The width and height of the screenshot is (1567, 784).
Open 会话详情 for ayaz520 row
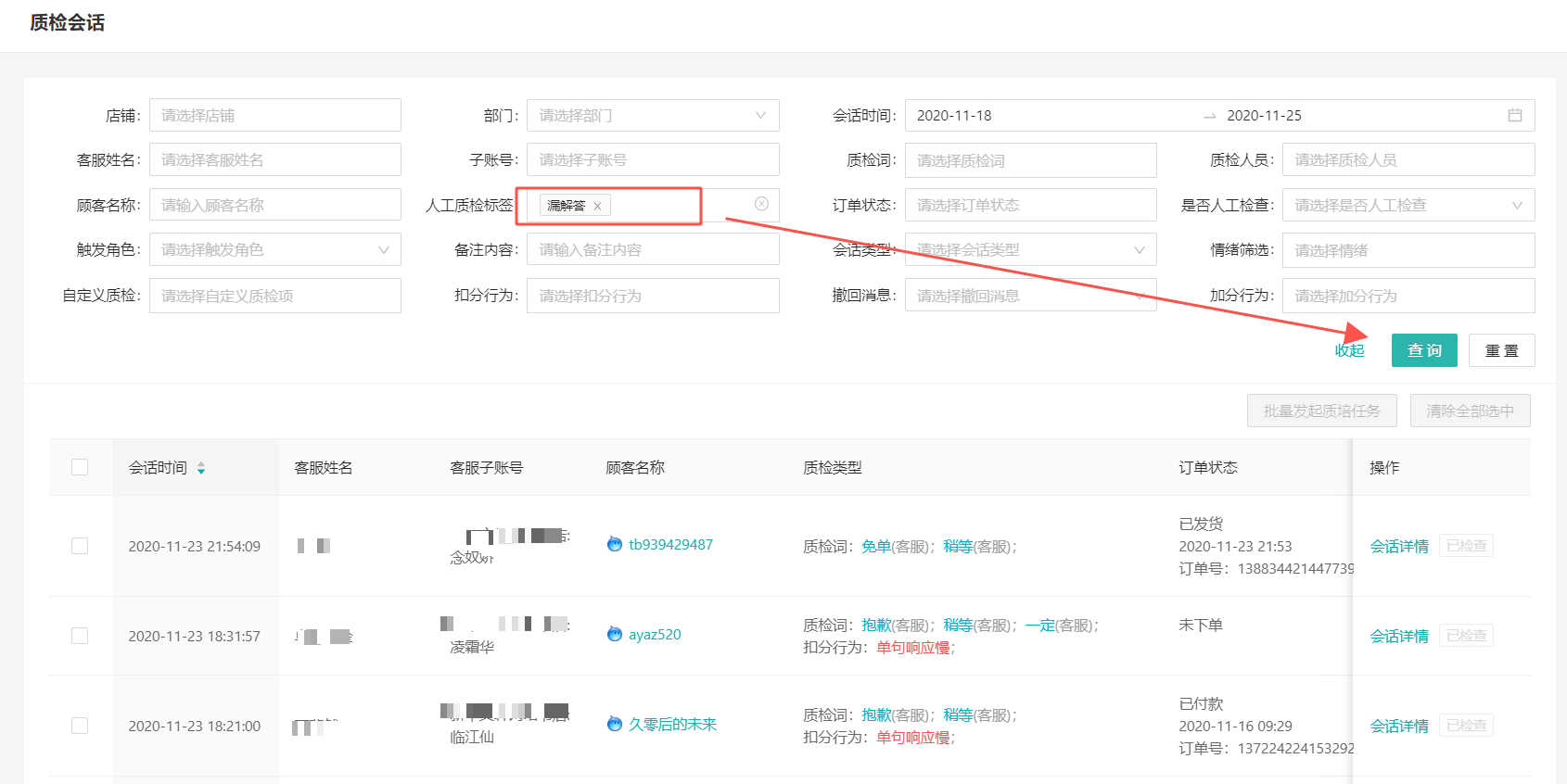click(1399, 636)
